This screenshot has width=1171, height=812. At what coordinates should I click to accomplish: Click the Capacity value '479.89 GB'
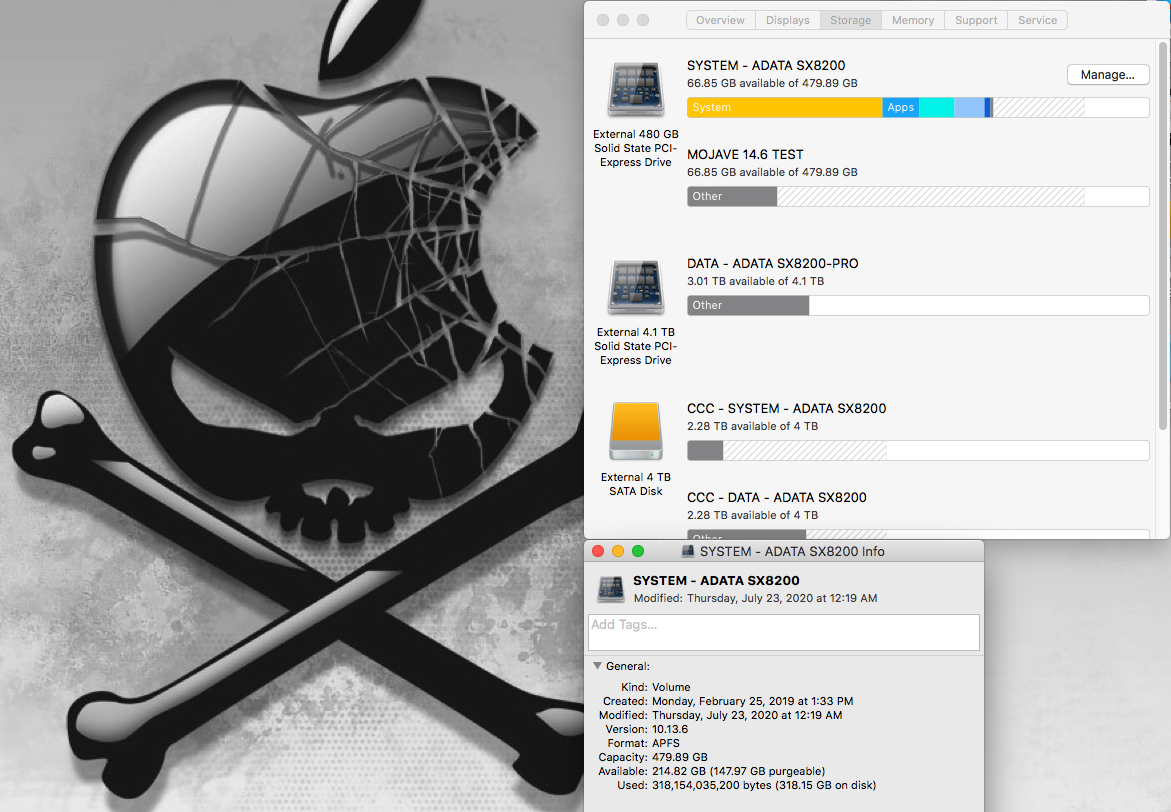(680, 757)
